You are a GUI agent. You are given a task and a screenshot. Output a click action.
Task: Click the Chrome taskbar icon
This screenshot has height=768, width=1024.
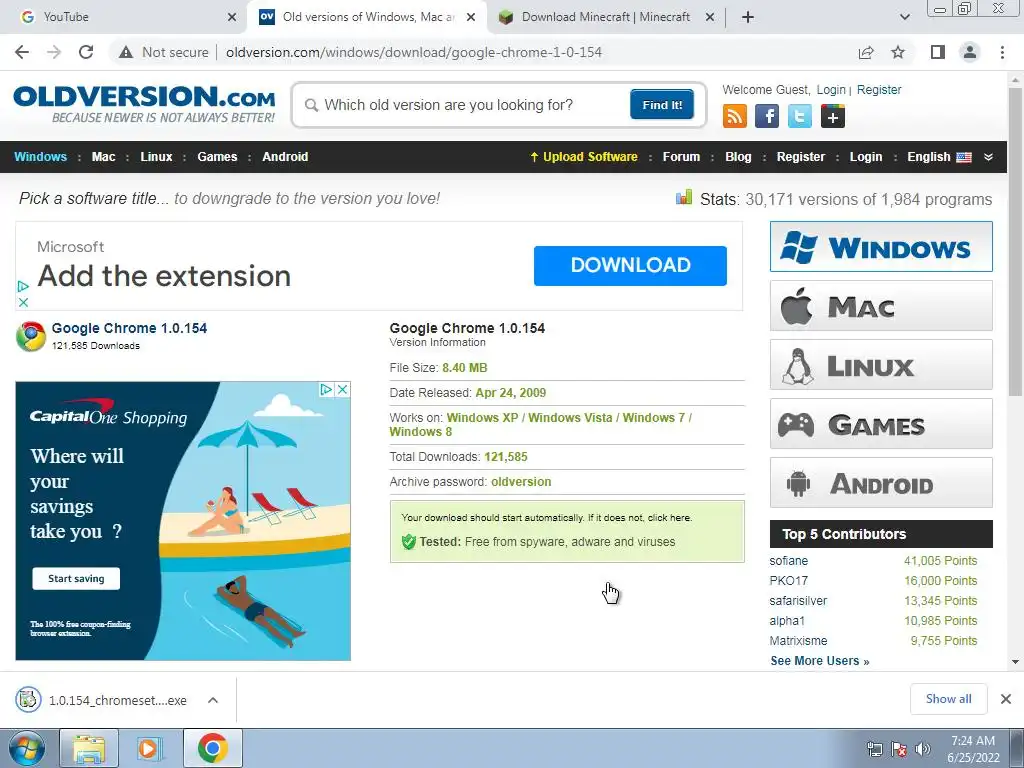[x=212, y=748]
